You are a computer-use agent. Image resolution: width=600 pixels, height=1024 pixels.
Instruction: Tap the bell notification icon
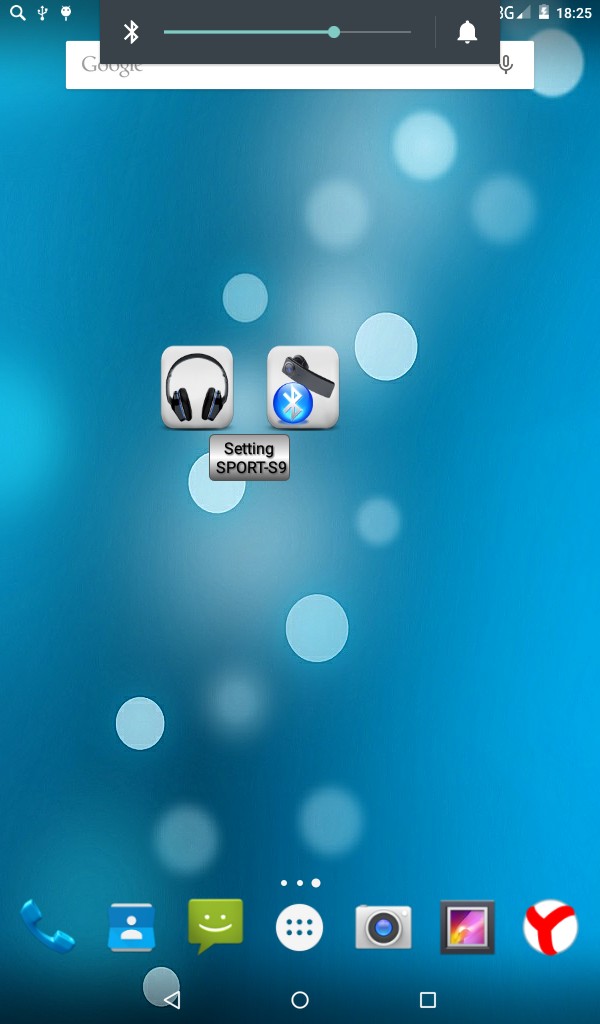point(467,32)
